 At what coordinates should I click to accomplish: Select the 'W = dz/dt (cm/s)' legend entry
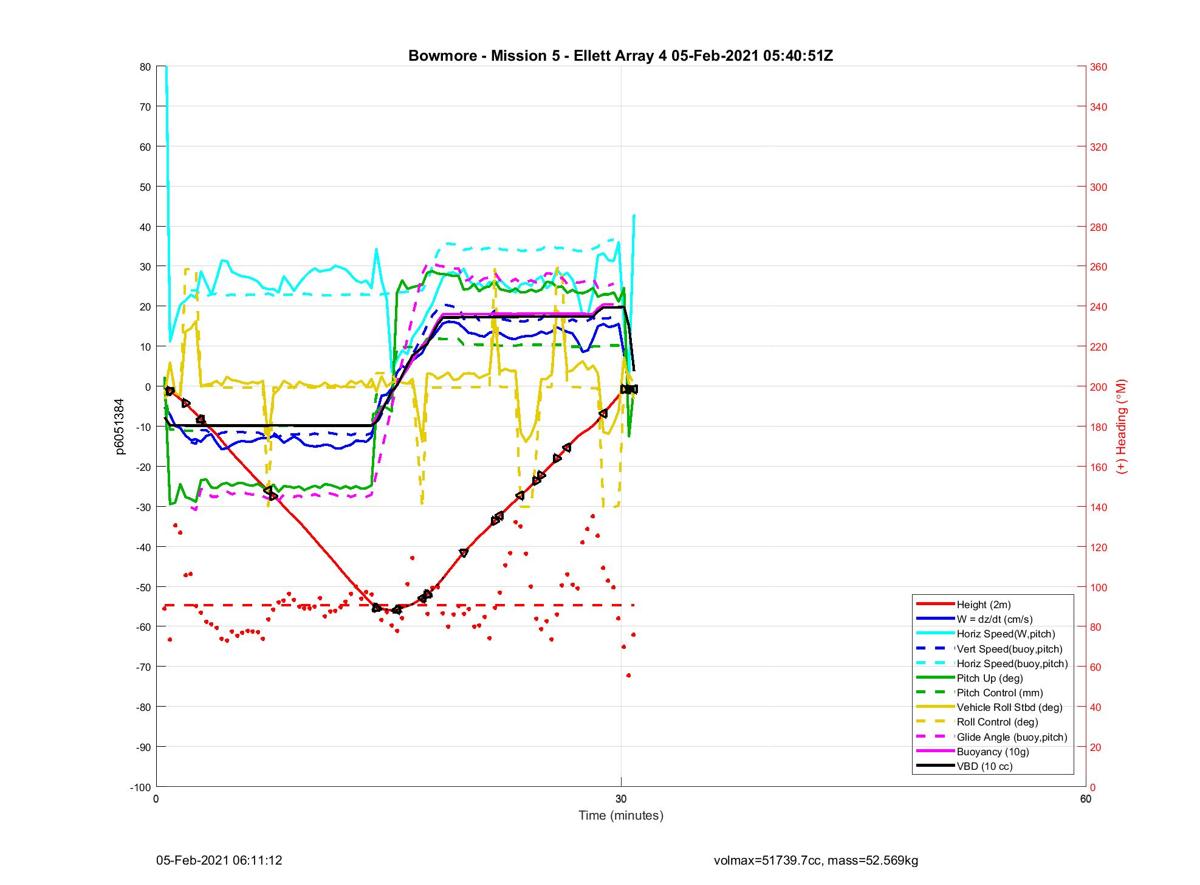[997, 619]
